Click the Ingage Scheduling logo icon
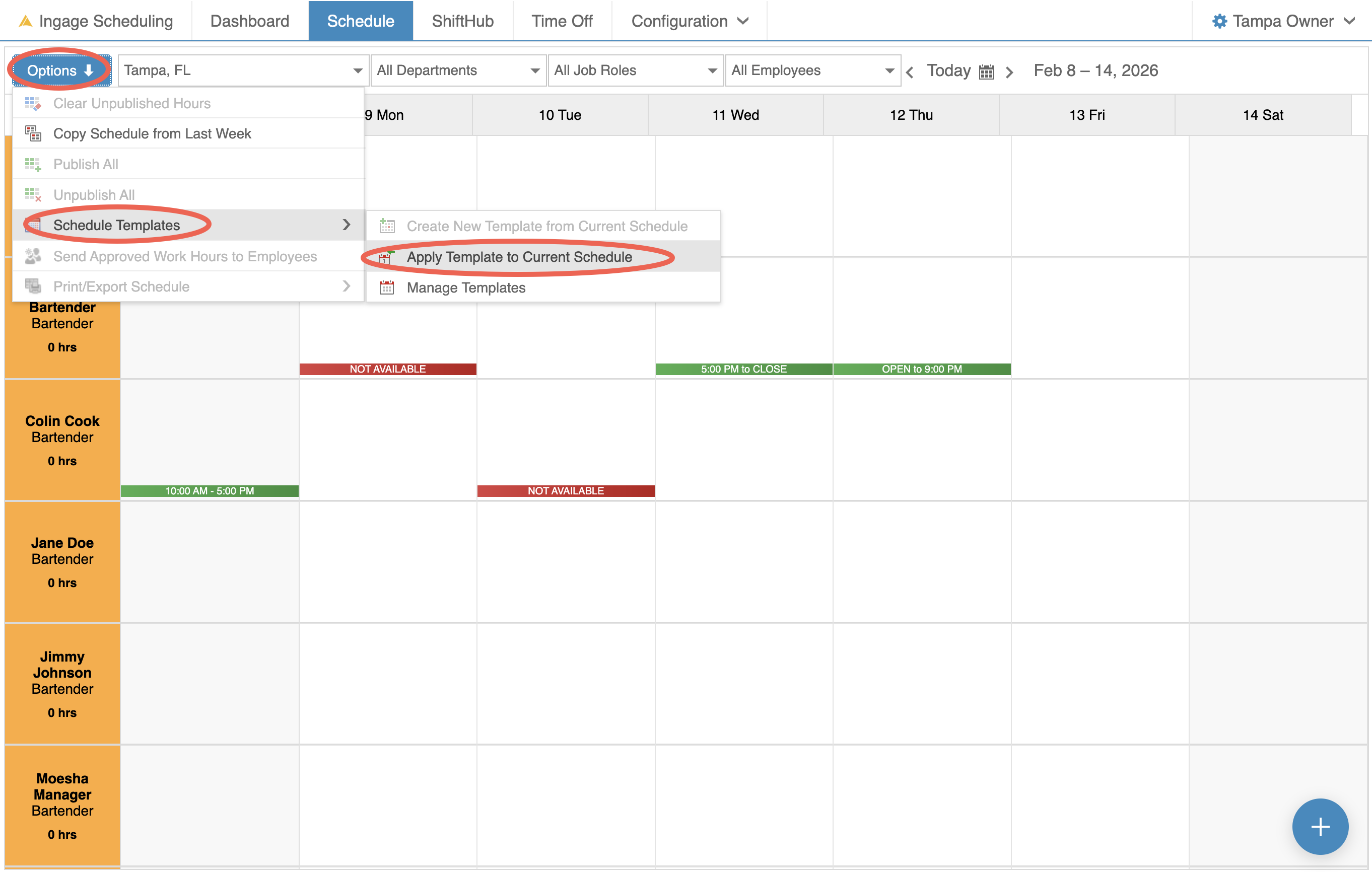 [25, 22]
